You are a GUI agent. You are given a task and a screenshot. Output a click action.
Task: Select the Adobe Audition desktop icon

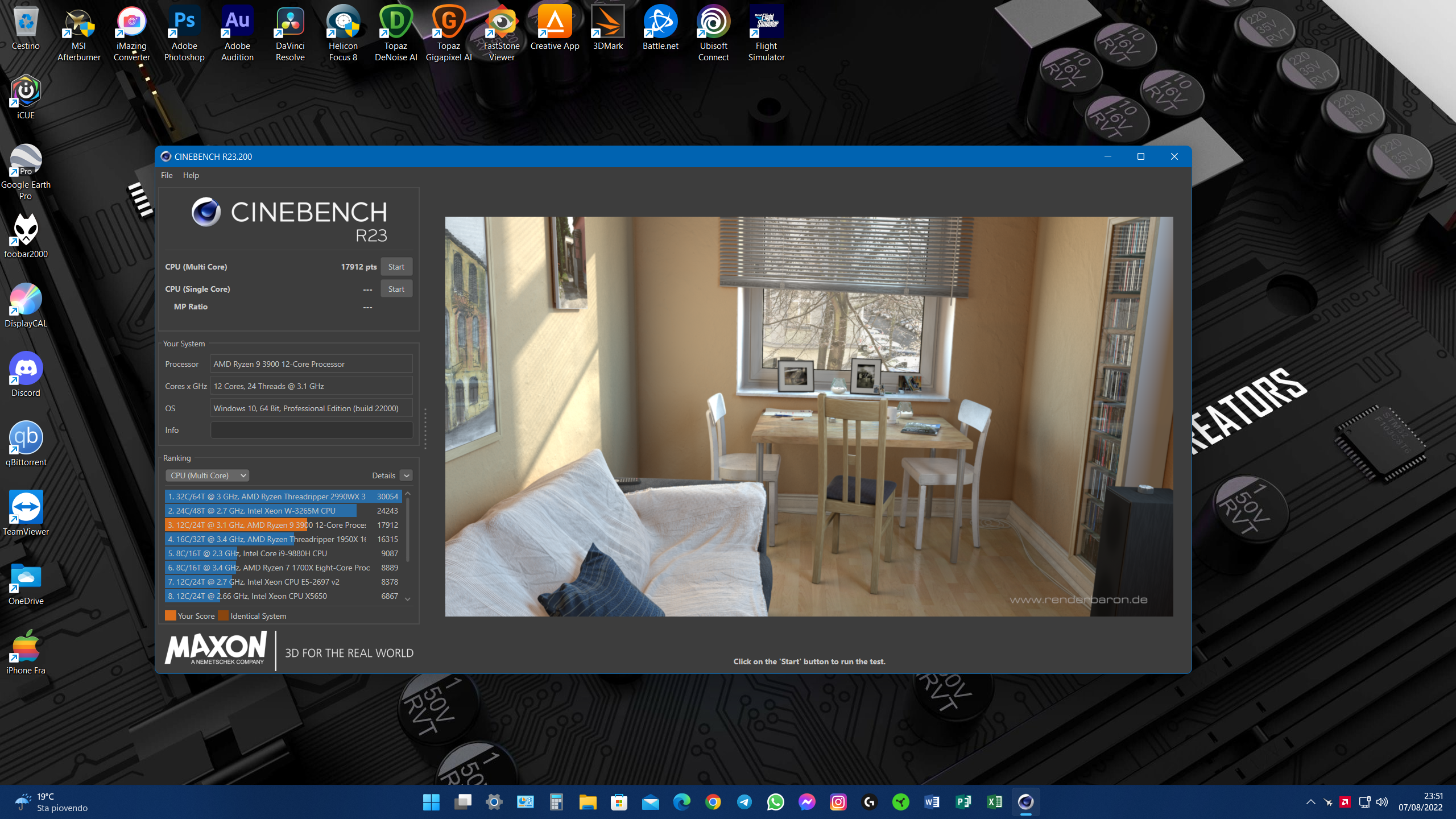point(237,34)
